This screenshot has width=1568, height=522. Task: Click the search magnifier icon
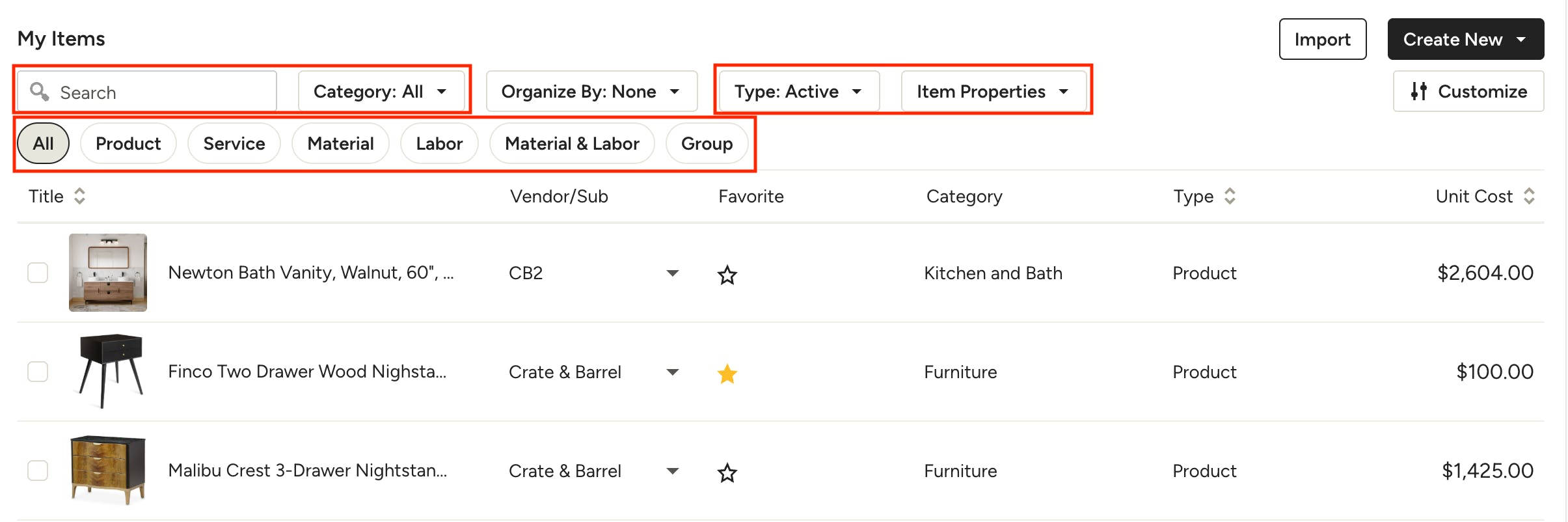tap(40, 92)
